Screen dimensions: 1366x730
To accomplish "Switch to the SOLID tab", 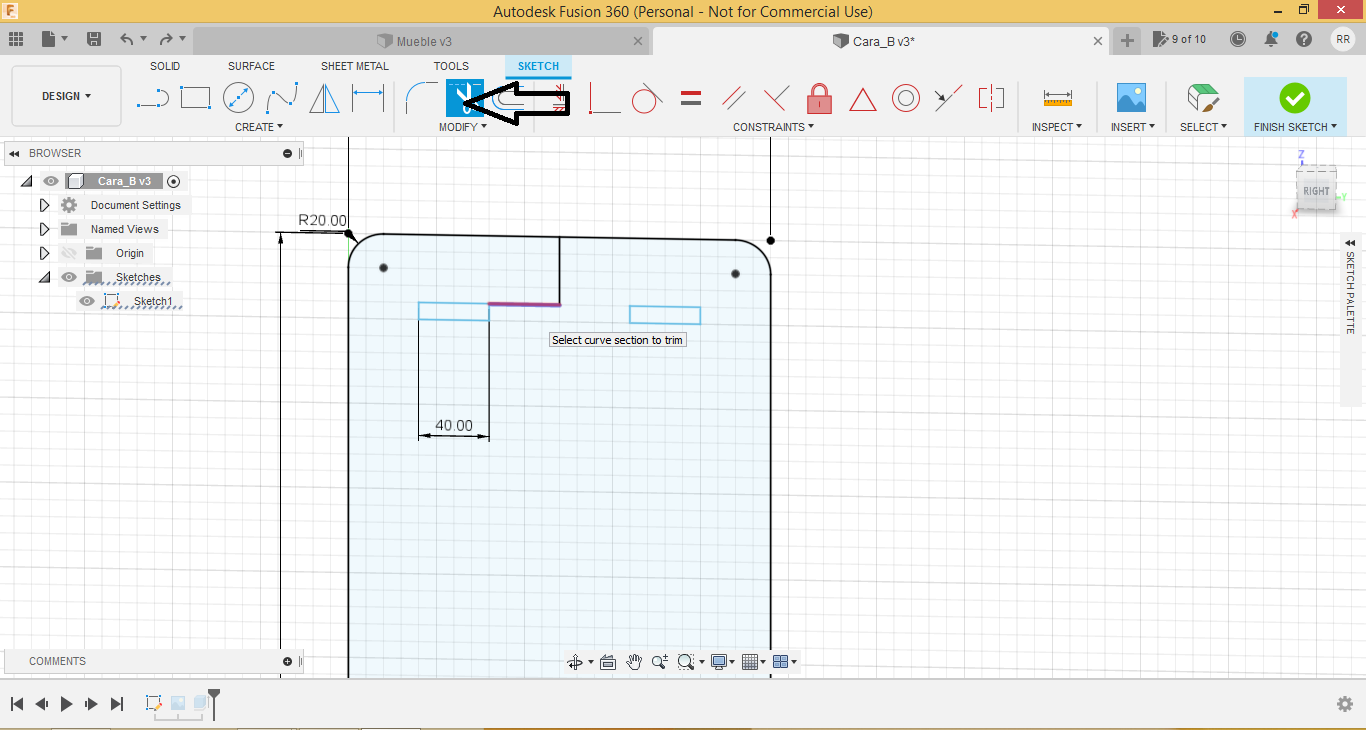I will point(165,66).
